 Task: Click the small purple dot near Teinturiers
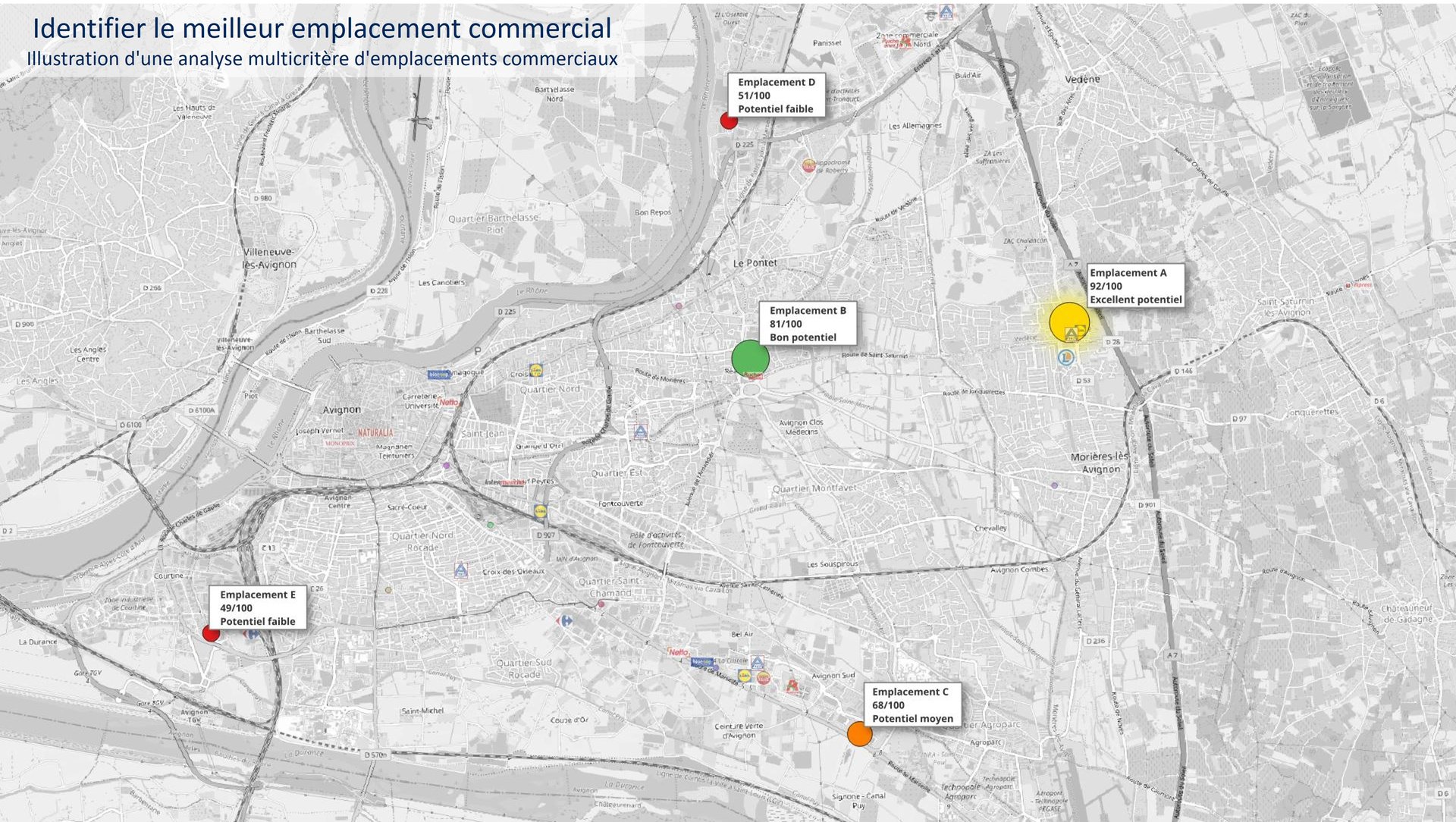pos(447,466)
